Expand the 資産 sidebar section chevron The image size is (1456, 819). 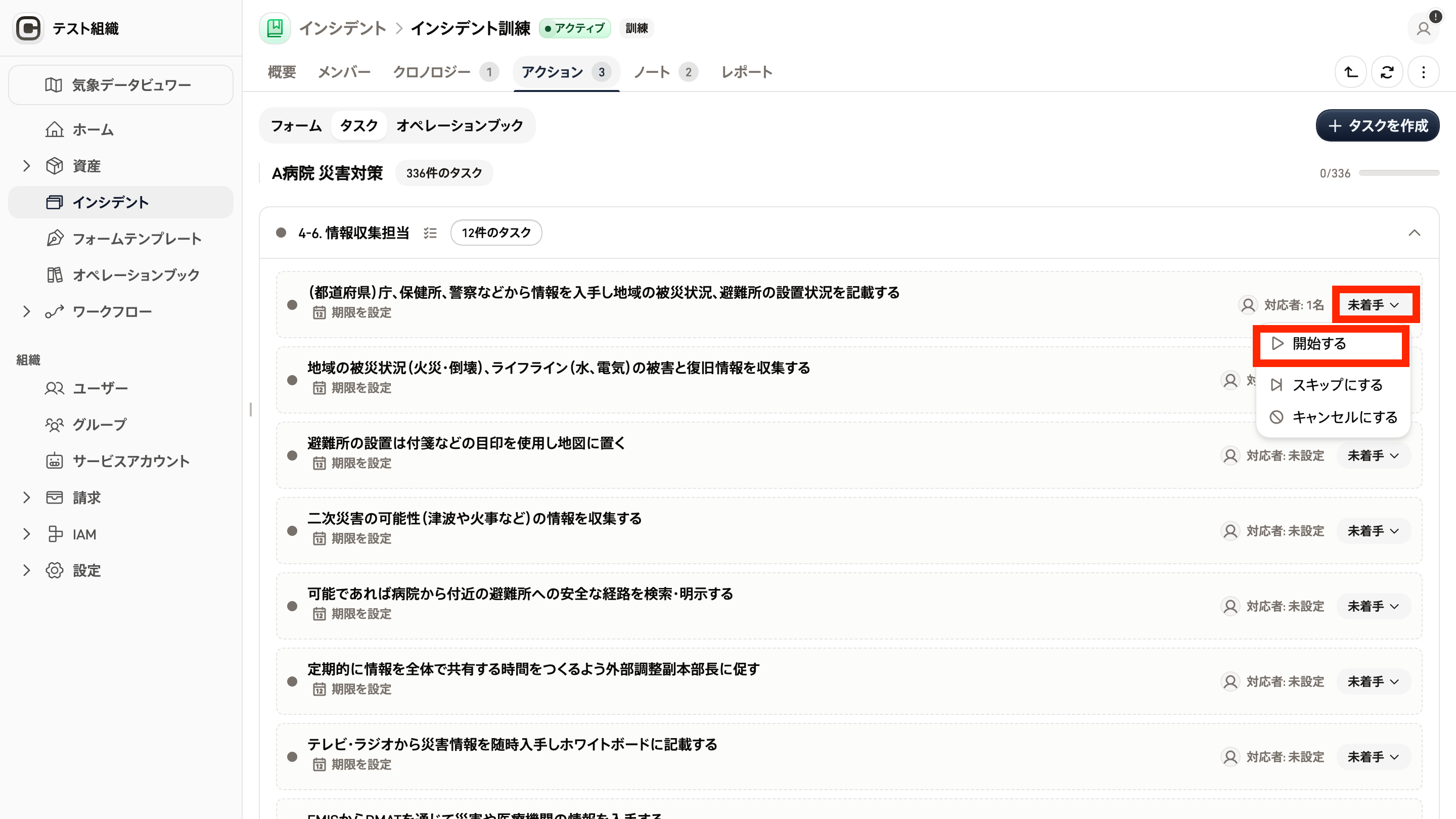[x=26, y=166]
